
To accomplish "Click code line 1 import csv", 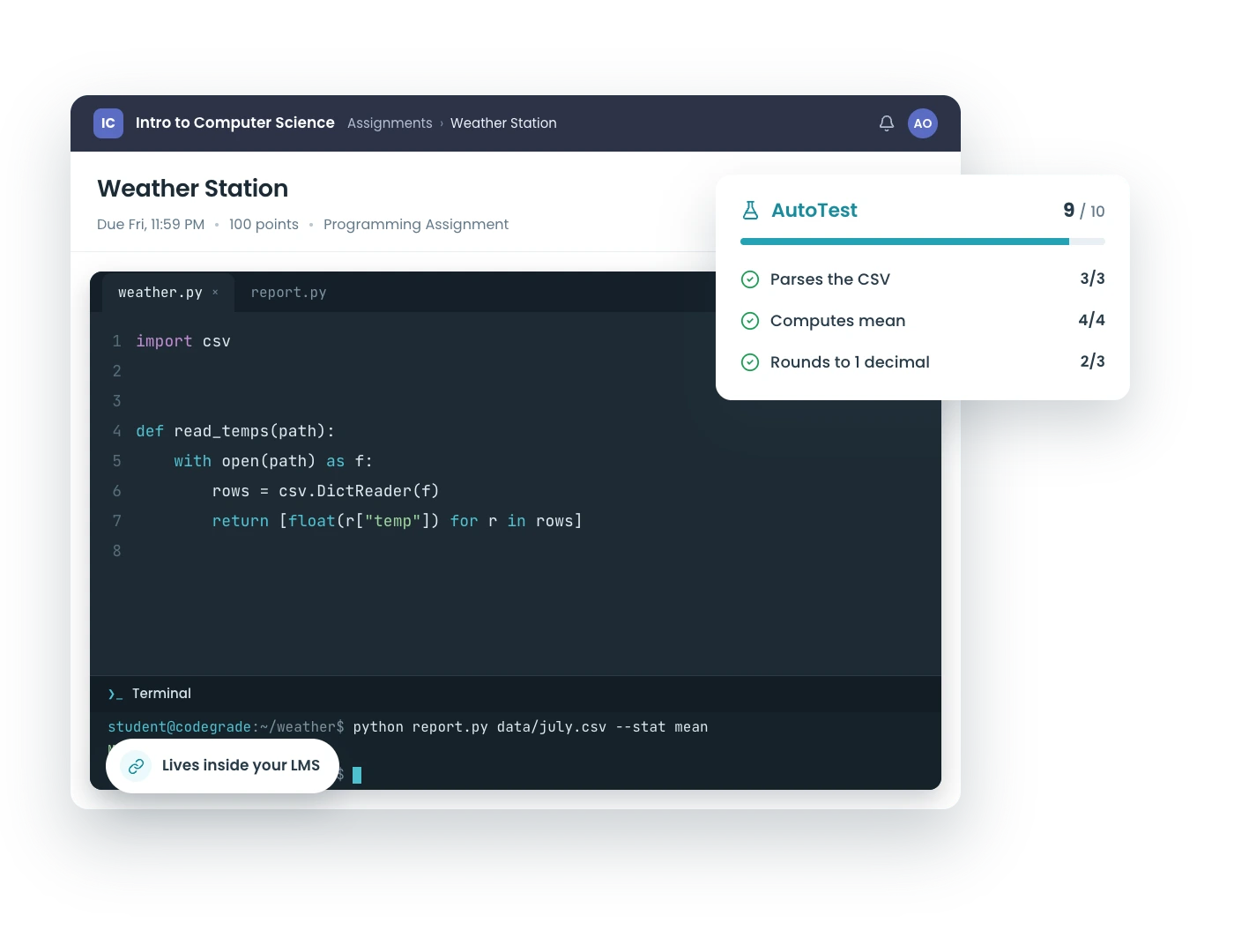I will coord(183,341).
